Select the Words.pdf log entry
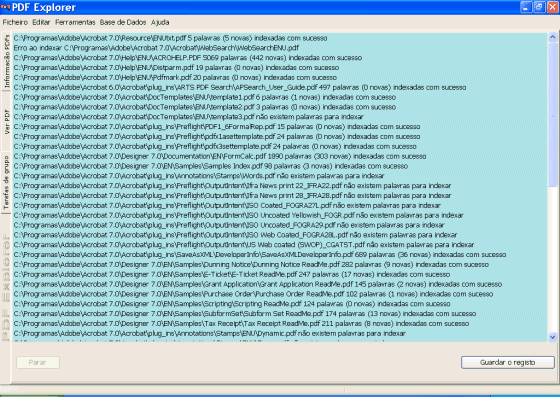 click(x=199, y=176)
